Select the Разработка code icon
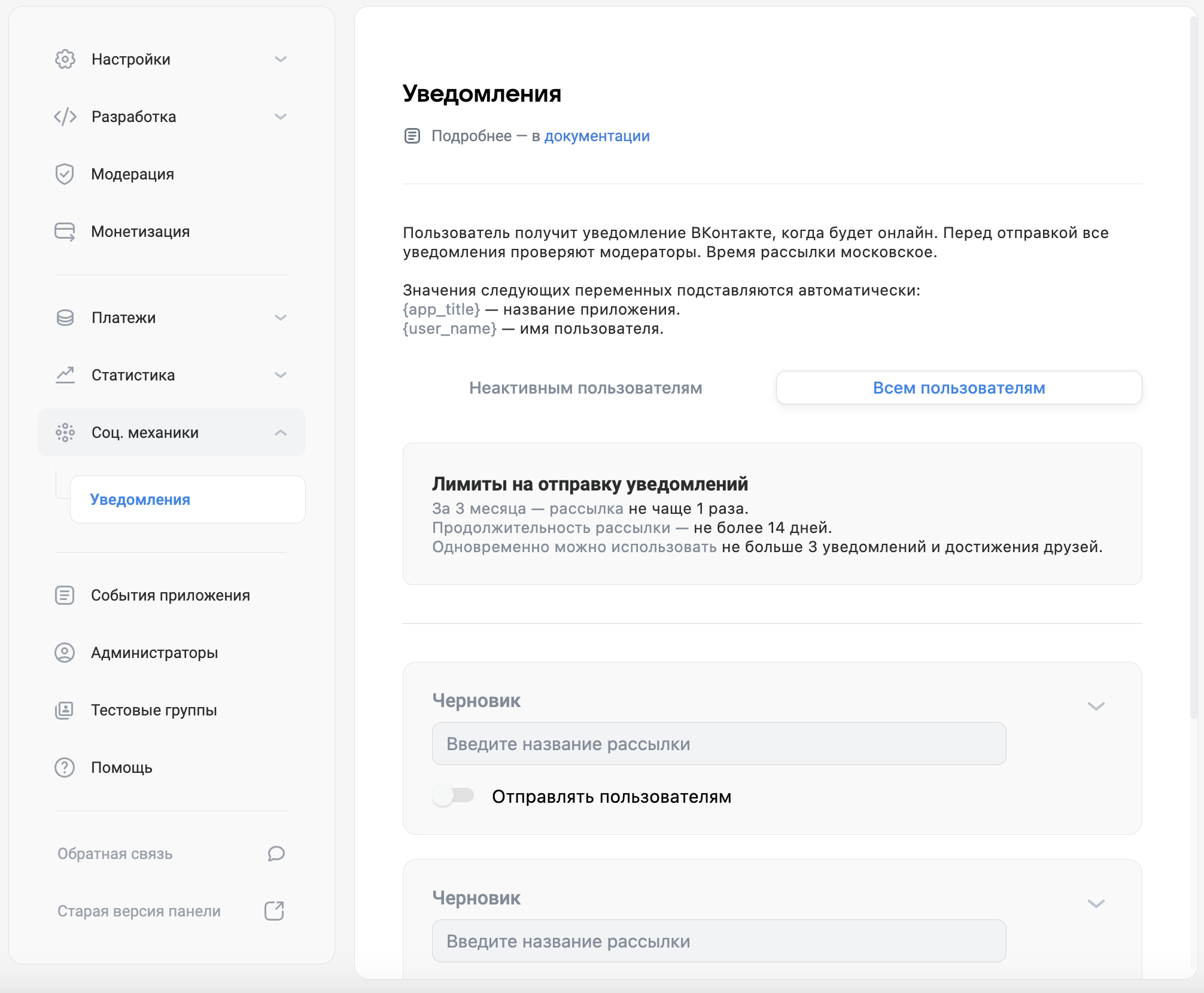 [66, 117]
